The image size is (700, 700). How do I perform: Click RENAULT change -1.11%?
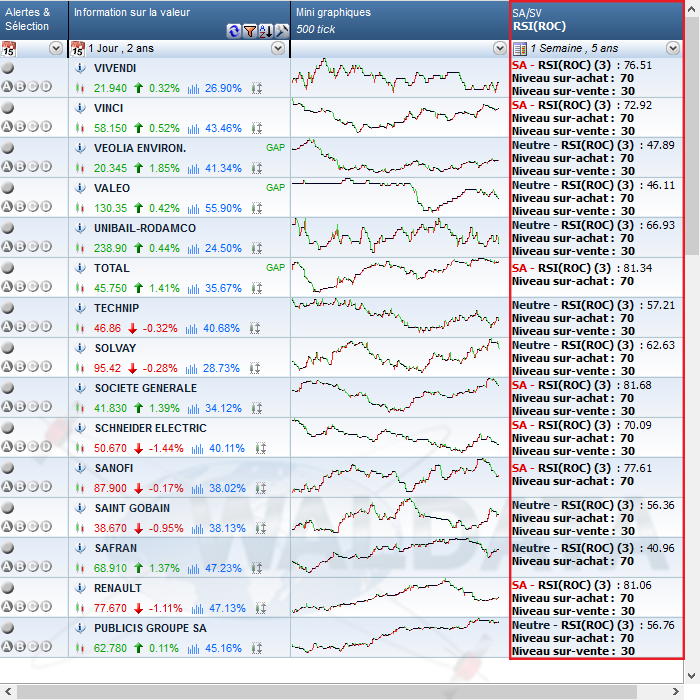[165, 608]
